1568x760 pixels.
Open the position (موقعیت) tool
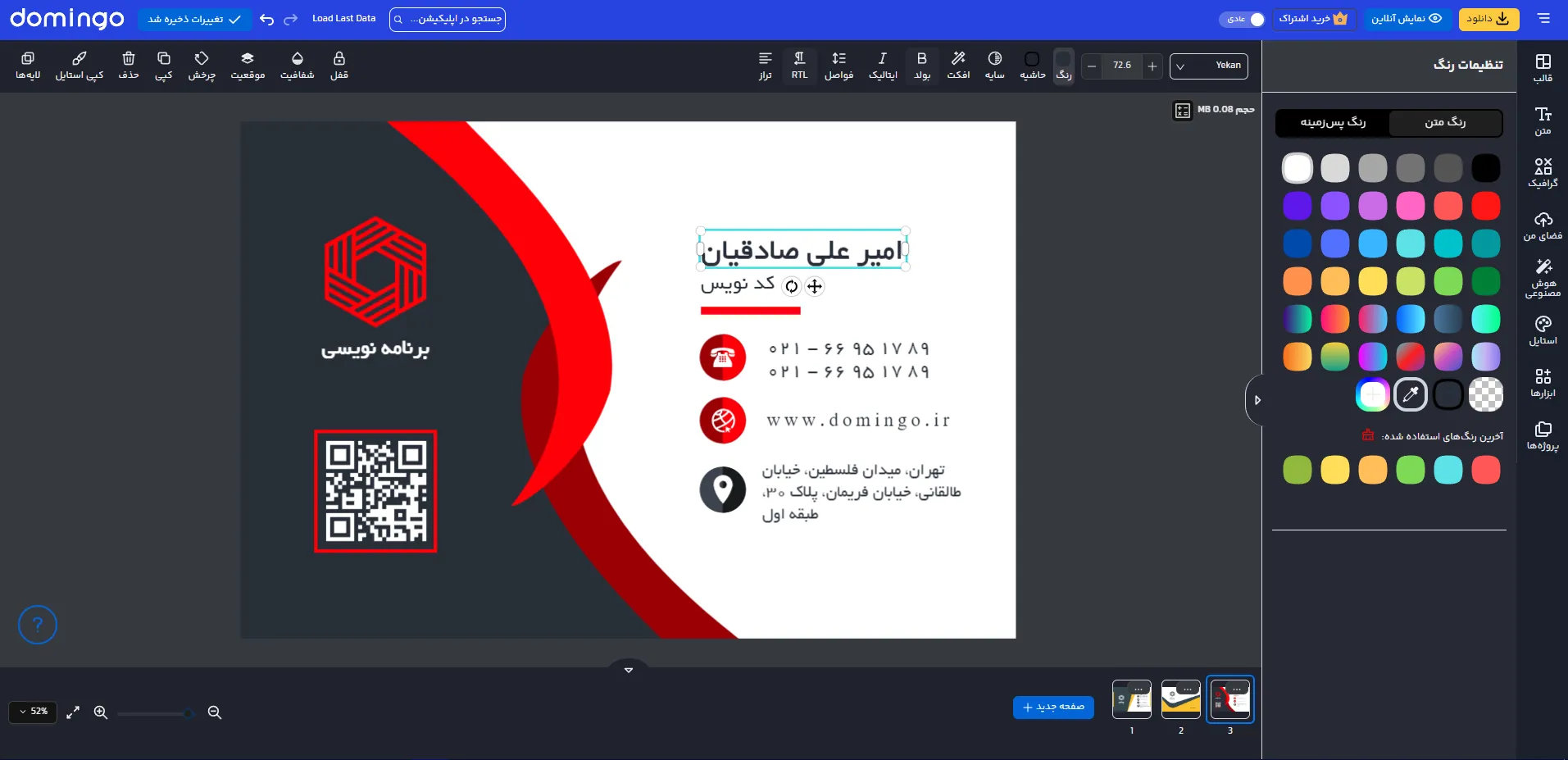pyautogui.click(x=248, y=66)
